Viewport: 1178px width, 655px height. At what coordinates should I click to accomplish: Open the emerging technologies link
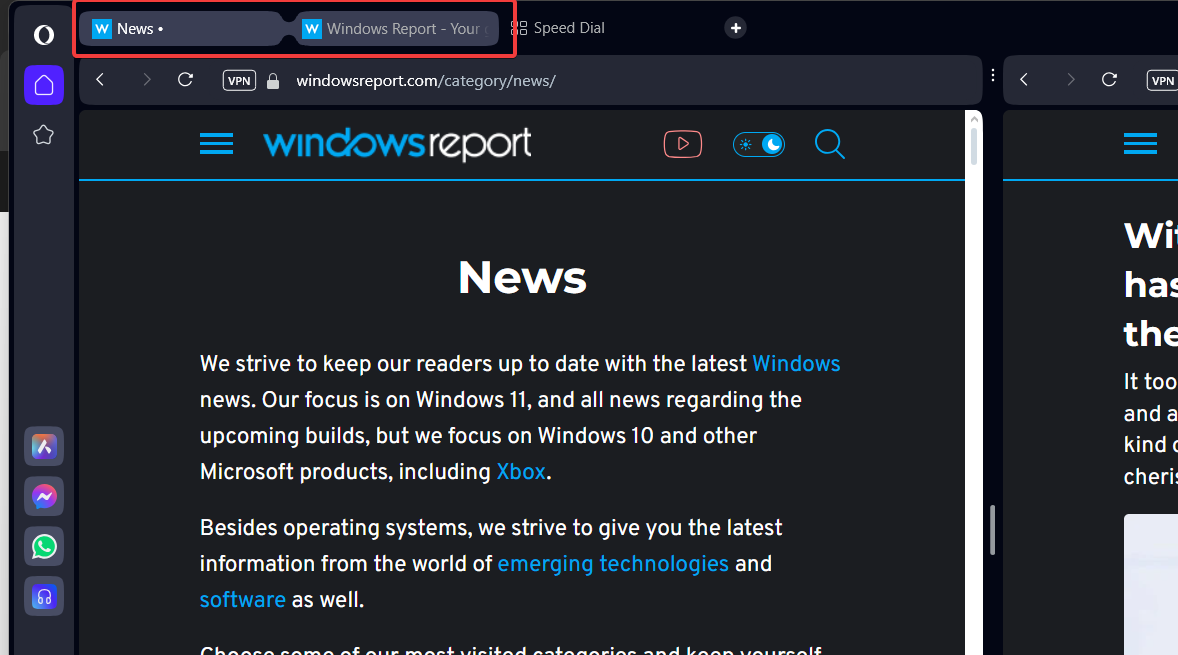point(613,563)
